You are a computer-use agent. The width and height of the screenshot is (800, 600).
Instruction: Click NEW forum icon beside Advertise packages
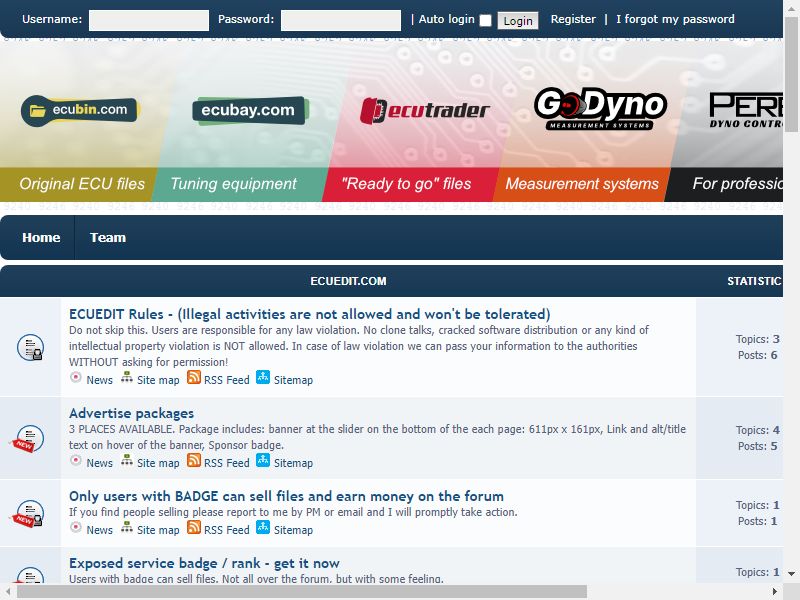pos(28,438)
